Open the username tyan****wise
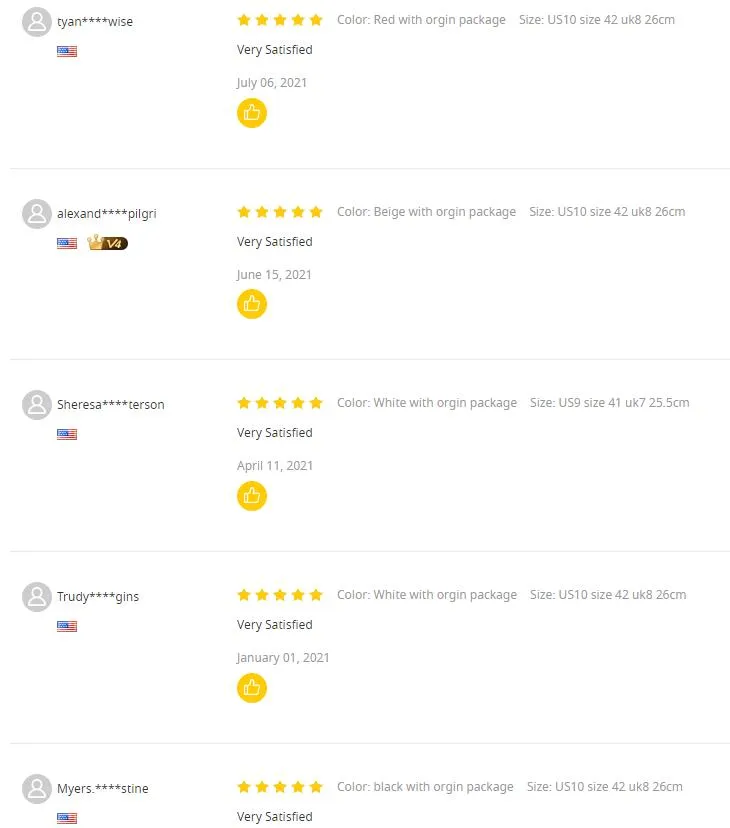The height and width of the screenshot is (828, 730). tap(95, 22)
